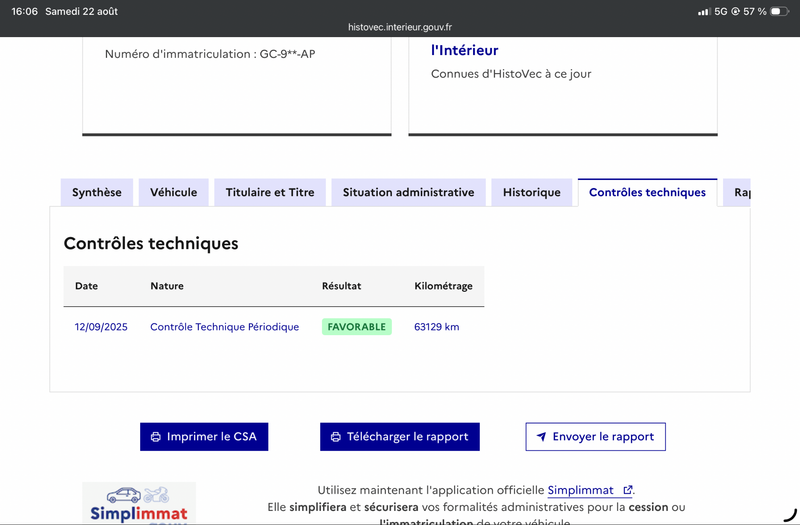Click the Télécharger le rapport button
Image resolution: width=800 pixels, height=525 pixels.
[x=399, y=437]
